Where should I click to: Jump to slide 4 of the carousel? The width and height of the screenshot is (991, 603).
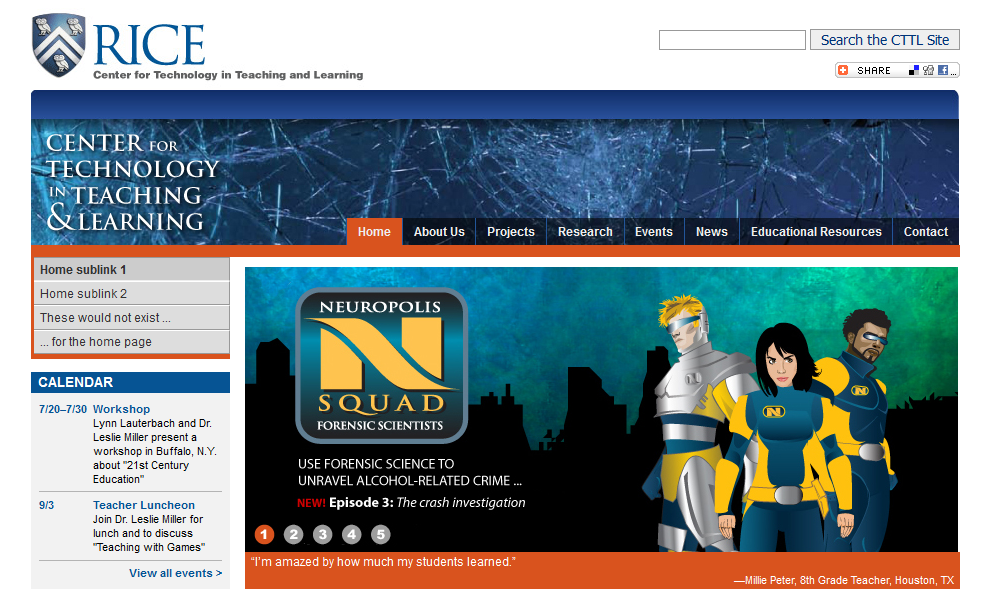351,535
